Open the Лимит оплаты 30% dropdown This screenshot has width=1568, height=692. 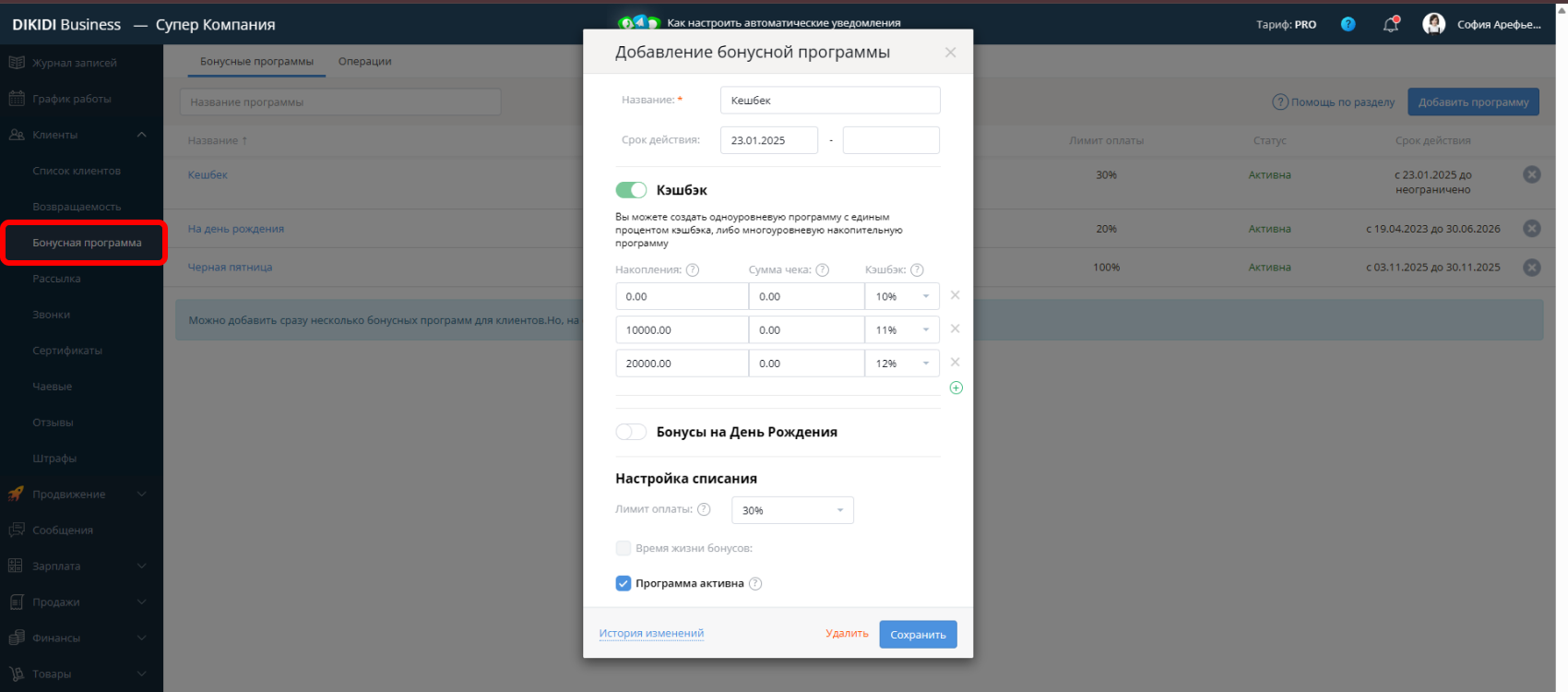pos(792,510)
